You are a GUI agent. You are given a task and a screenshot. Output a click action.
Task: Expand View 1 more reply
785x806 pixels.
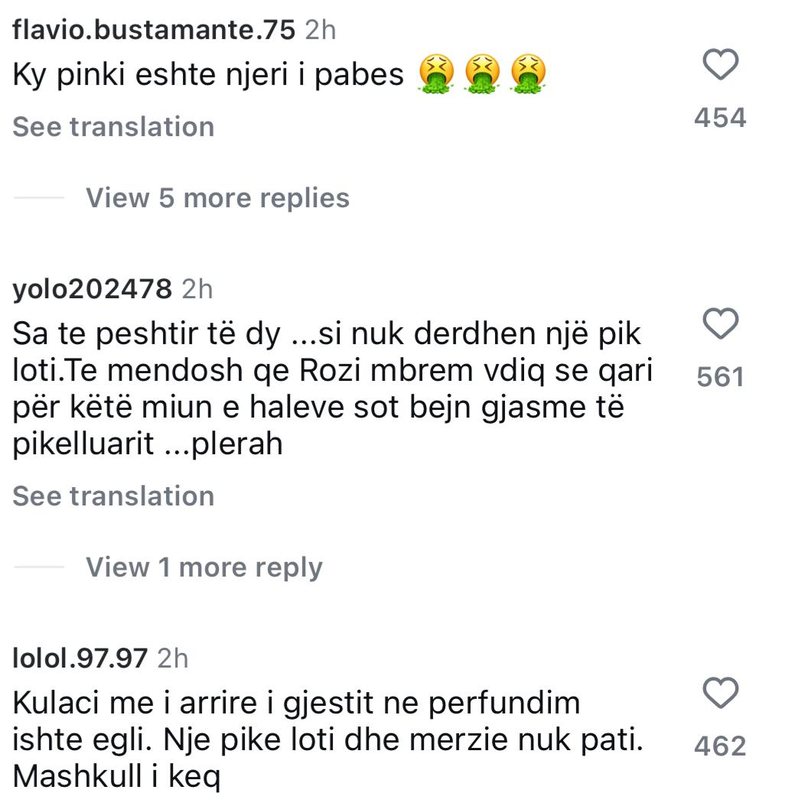[204, 567]
